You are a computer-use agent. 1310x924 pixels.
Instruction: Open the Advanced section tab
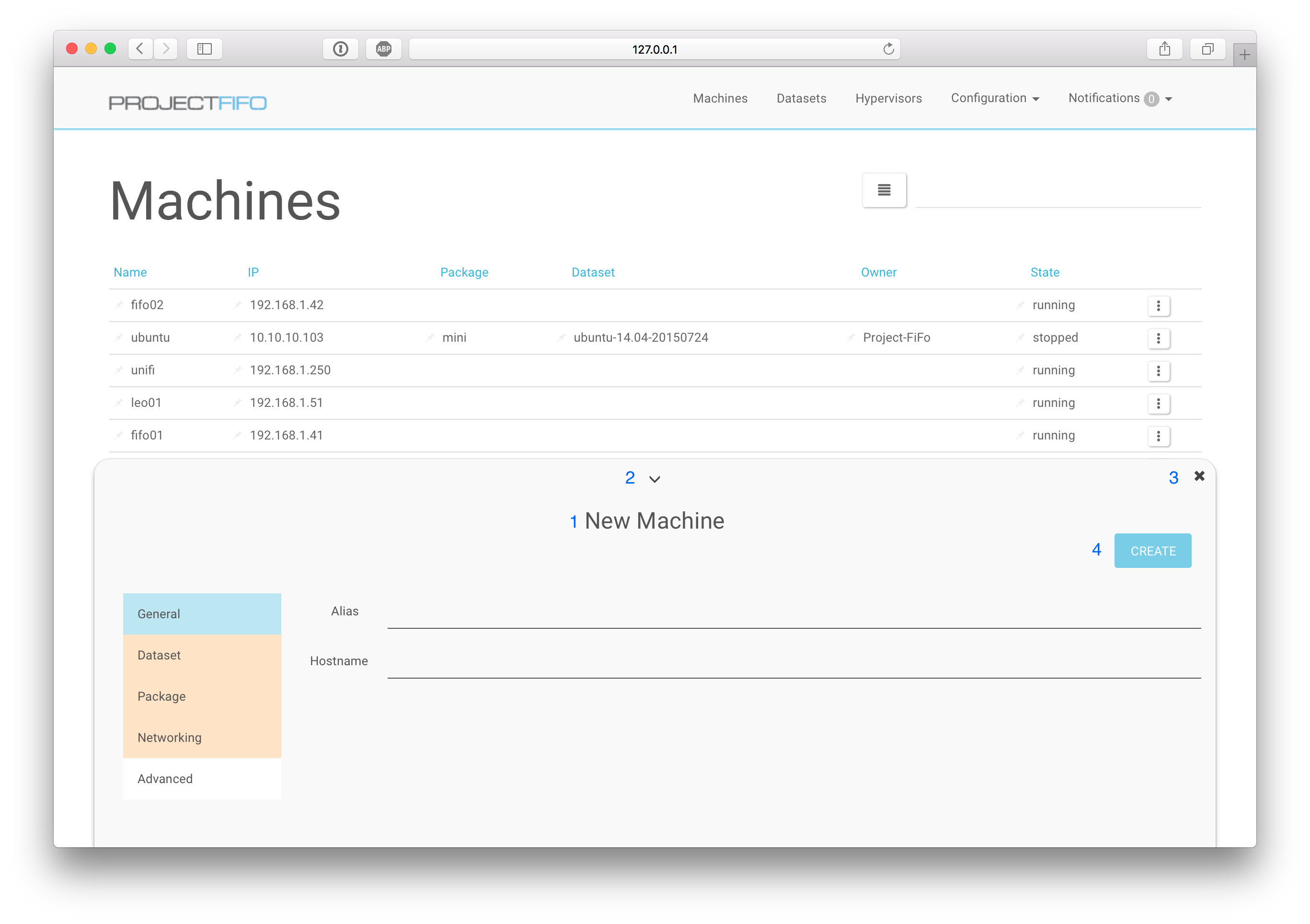point(202,778)
